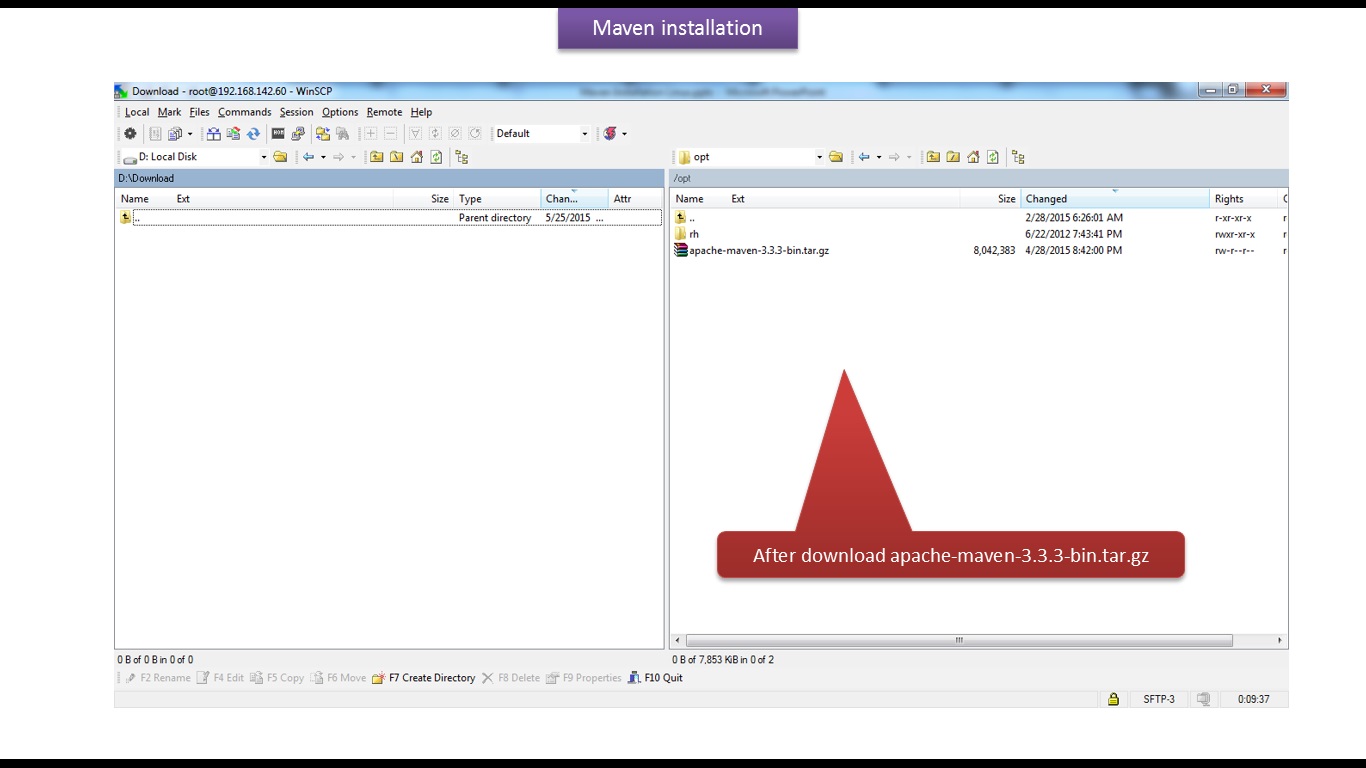Screen dimensions: 1366x768
Task: Click the New Session colored icon
Action: [610, 133]
